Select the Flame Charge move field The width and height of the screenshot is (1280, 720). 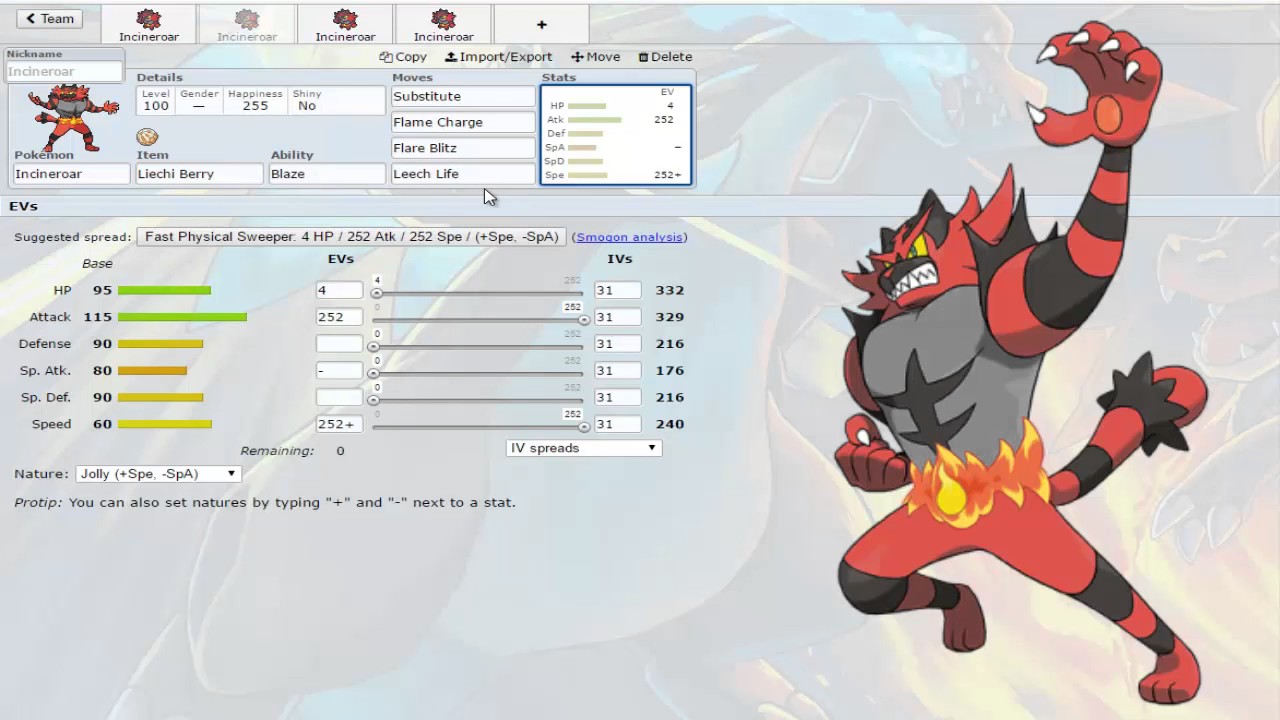(x=463, y=122)
